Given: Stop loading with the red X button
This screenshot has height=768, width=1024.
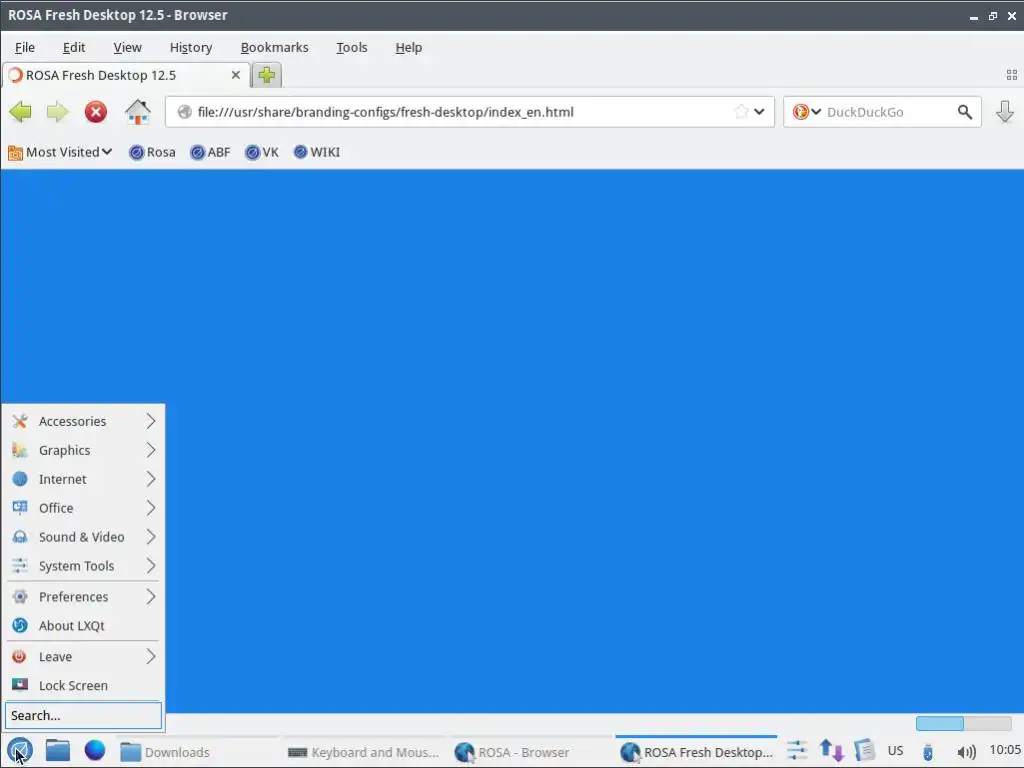Looking at the screenshot, I should (96, 112).
